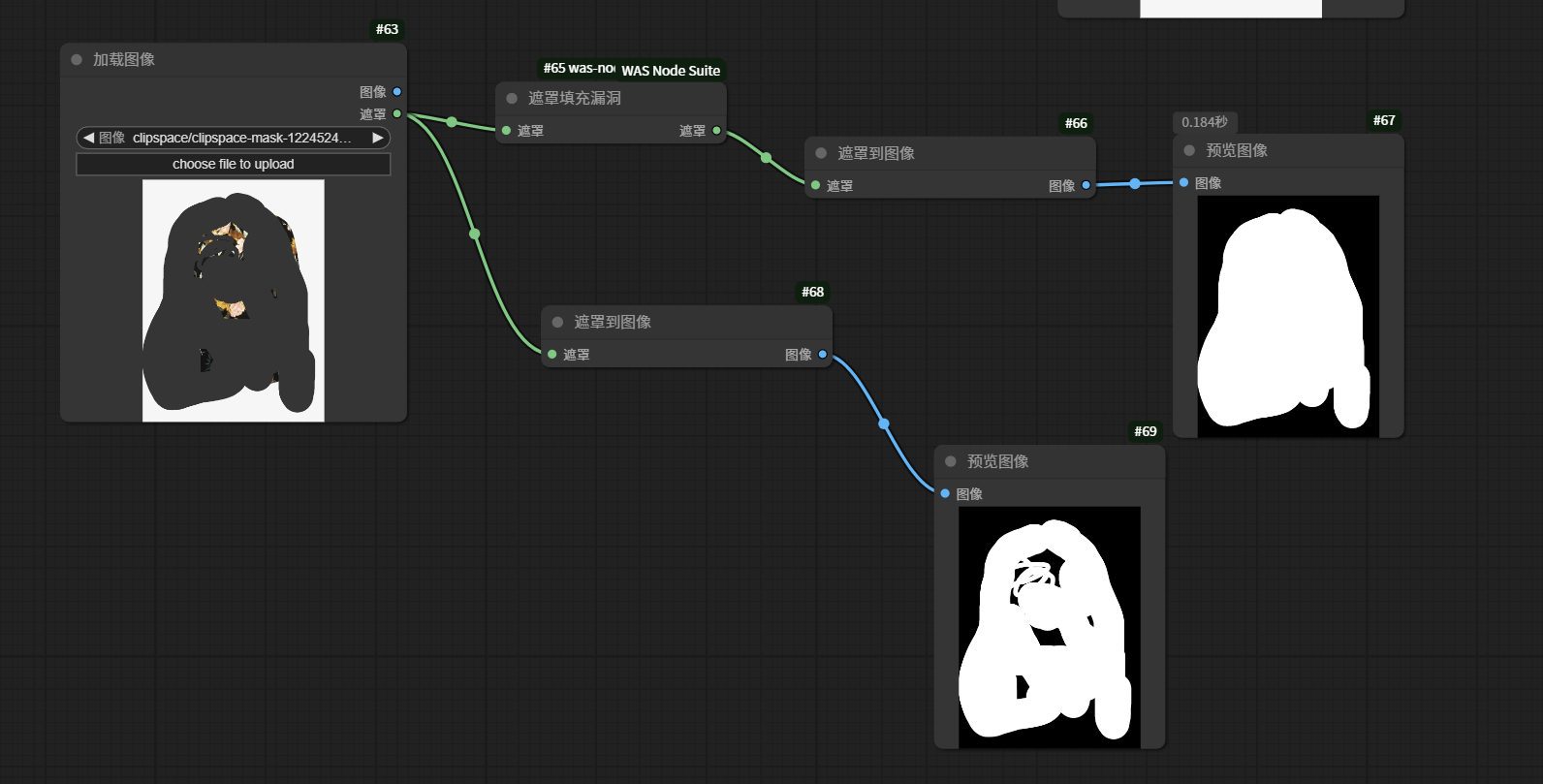Open the clipspace-mask image file combo box
The height and width of the screenshot is (784, 1543).
234,138
